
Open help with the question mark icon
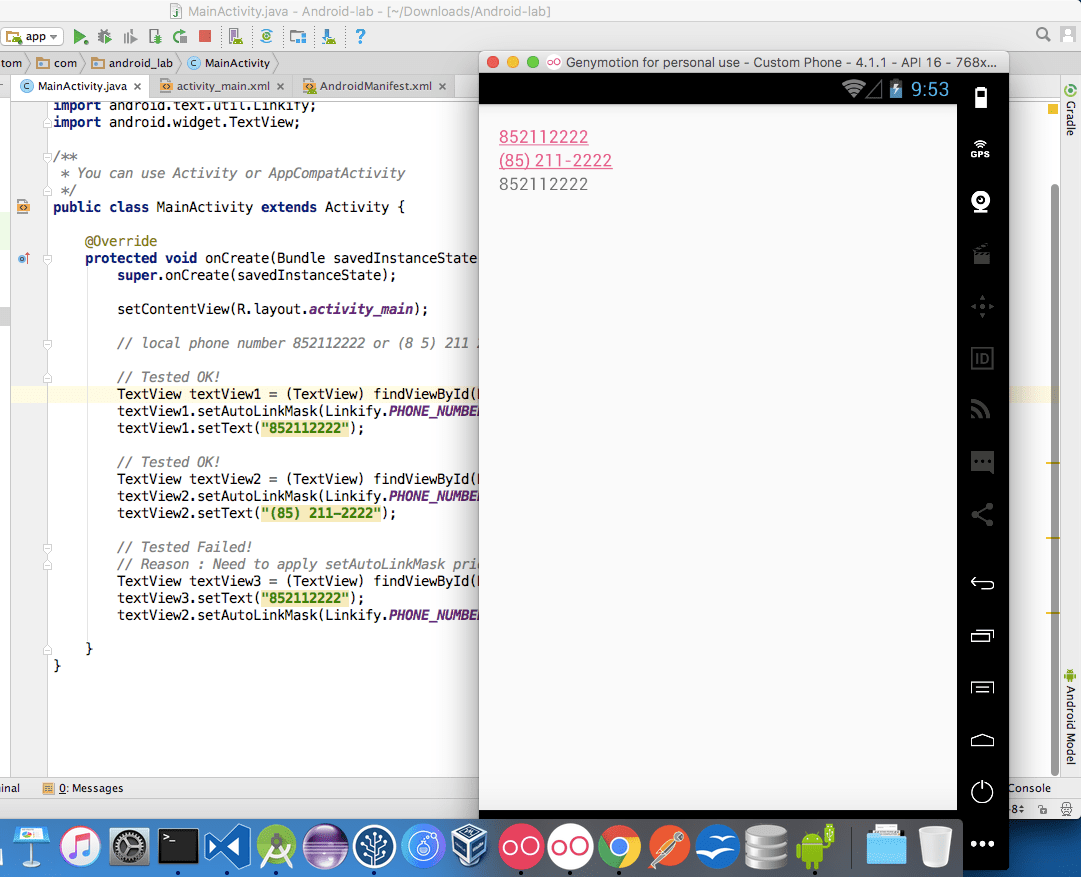360,37
